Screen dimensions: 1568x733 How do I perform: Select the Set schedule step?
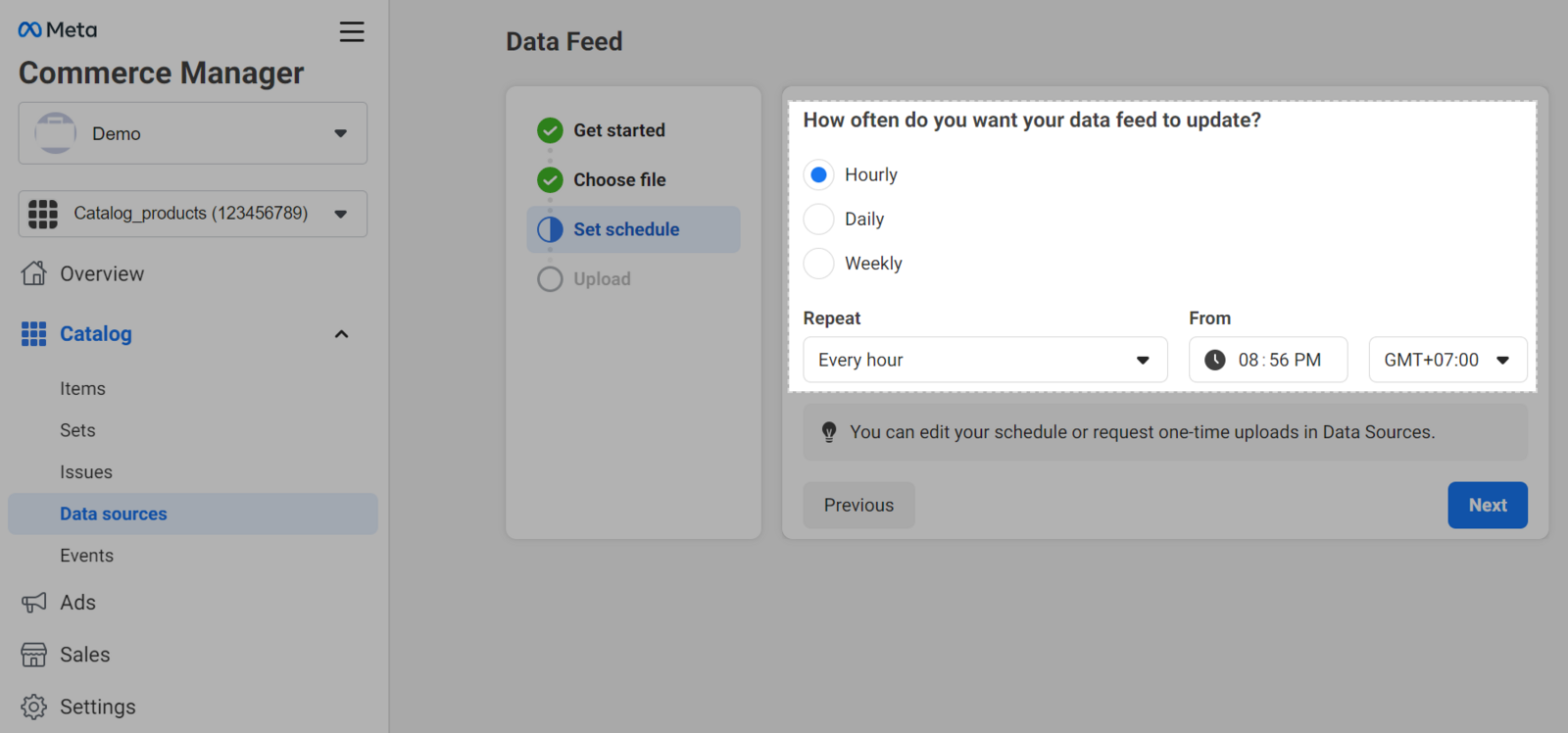point(634,229)
